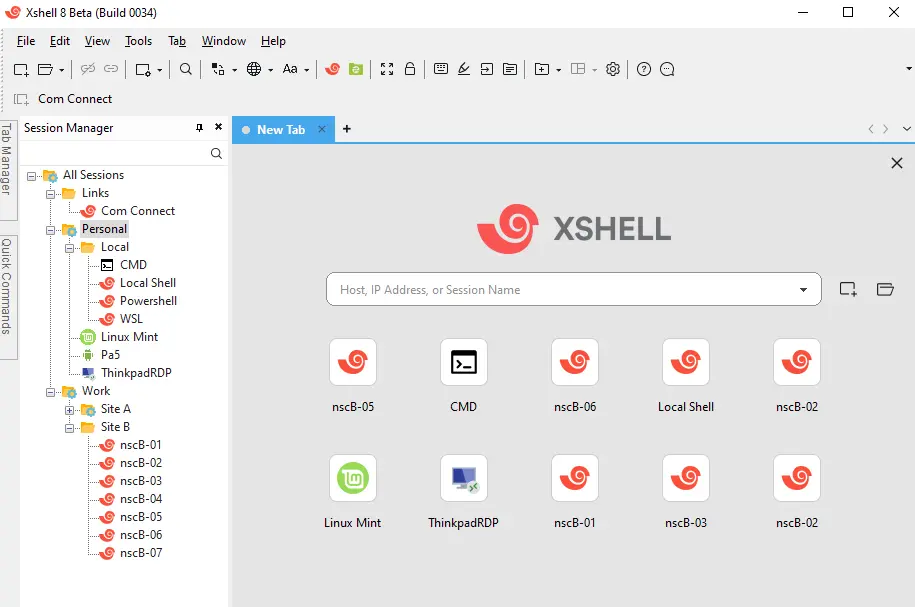Click the Host, IP Address, or Session Name field

click(560, 290)
